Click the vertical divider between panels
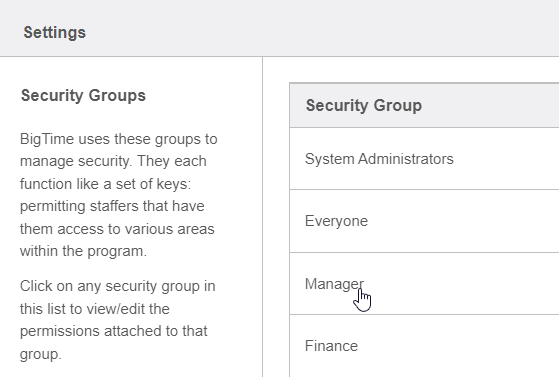The height and width of the screenshot is (377, 559). tap(263, 216)
